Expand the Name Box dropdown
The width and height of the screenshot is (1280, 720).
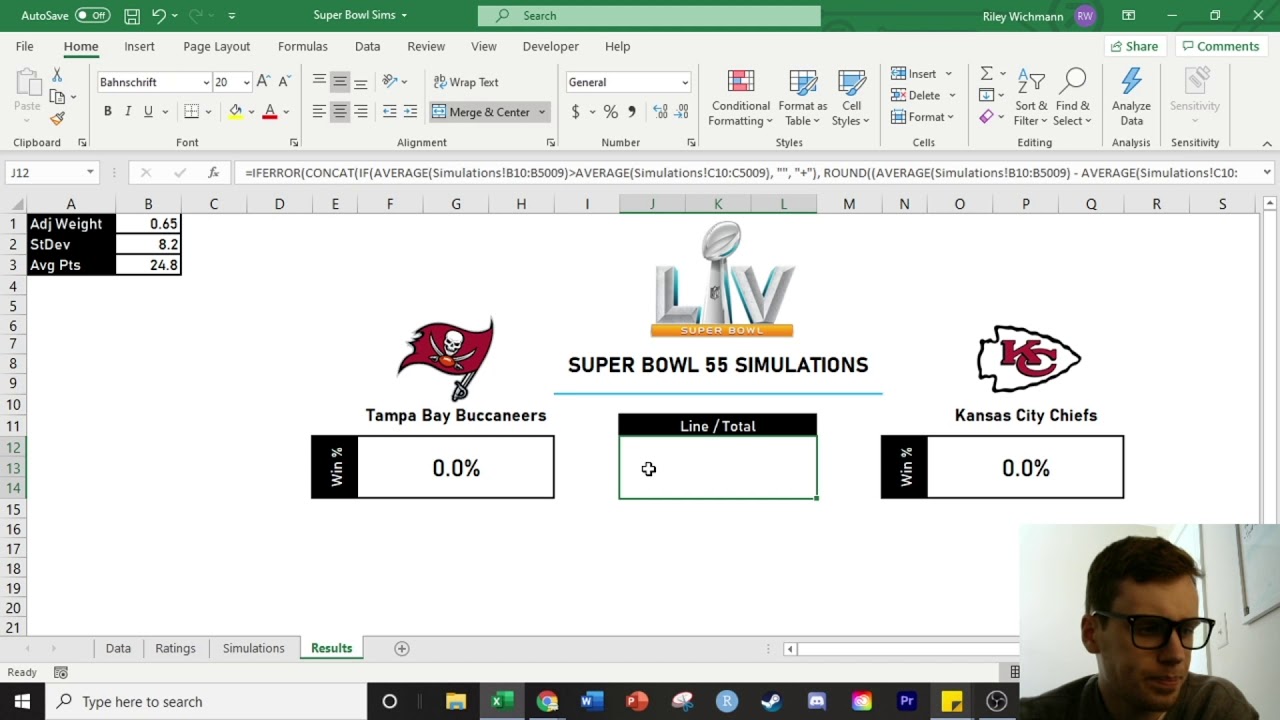90,172
